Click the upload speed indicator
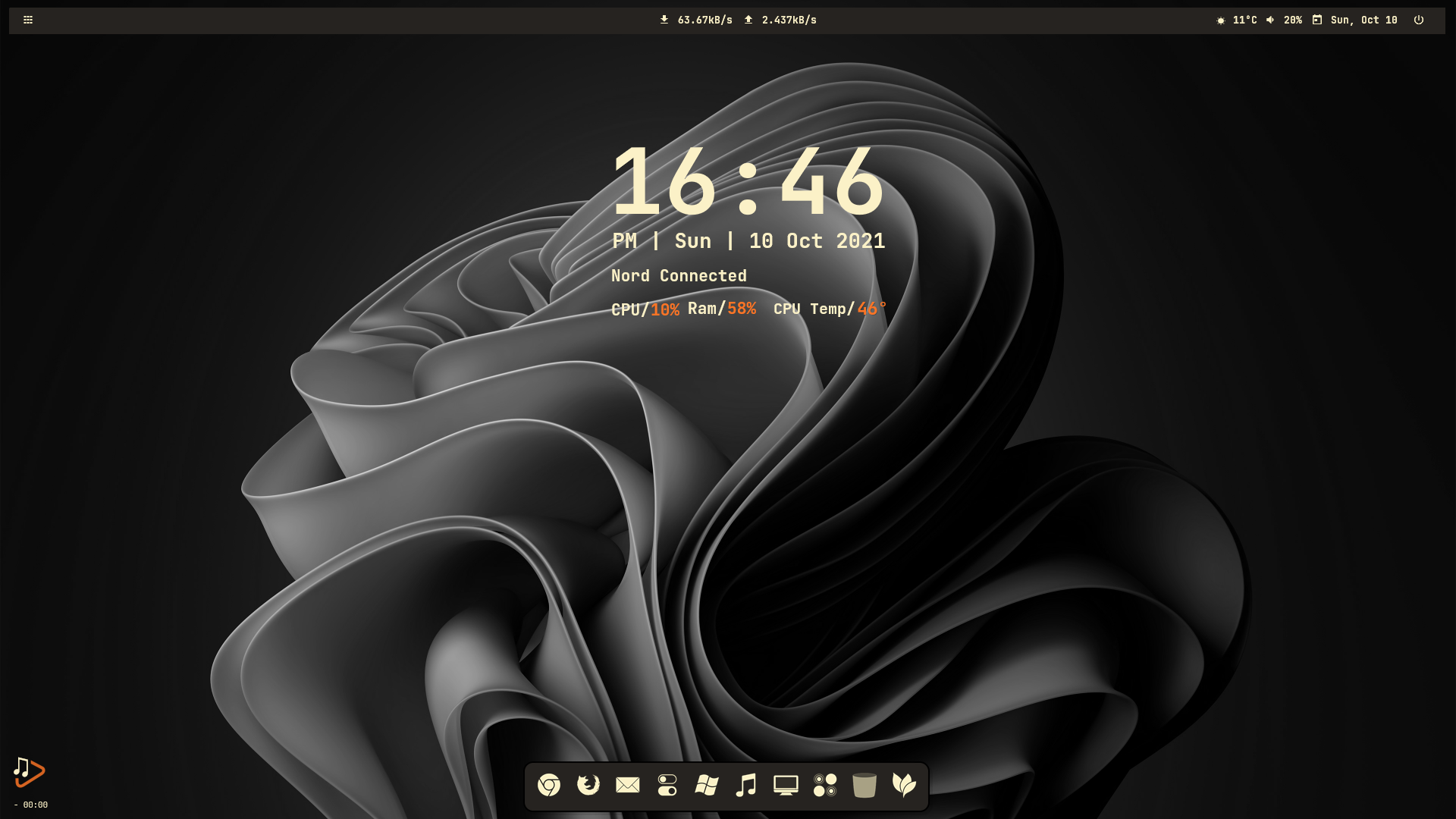1456x819 pixels. click(x=789, y=20)
